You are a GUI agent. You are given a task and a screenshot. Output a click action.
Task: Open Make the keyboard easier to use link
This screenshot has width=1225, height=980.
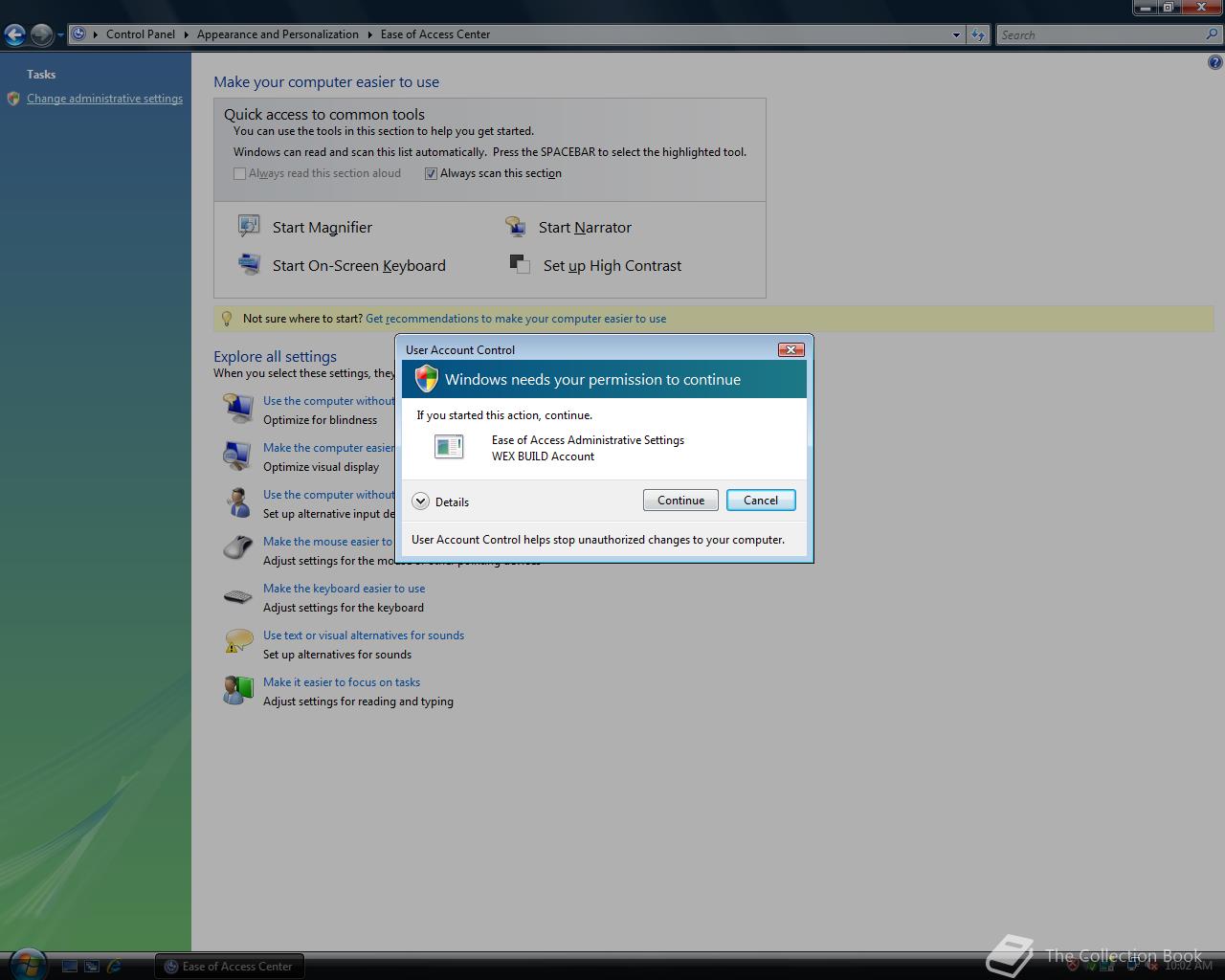tap(344, 589)
